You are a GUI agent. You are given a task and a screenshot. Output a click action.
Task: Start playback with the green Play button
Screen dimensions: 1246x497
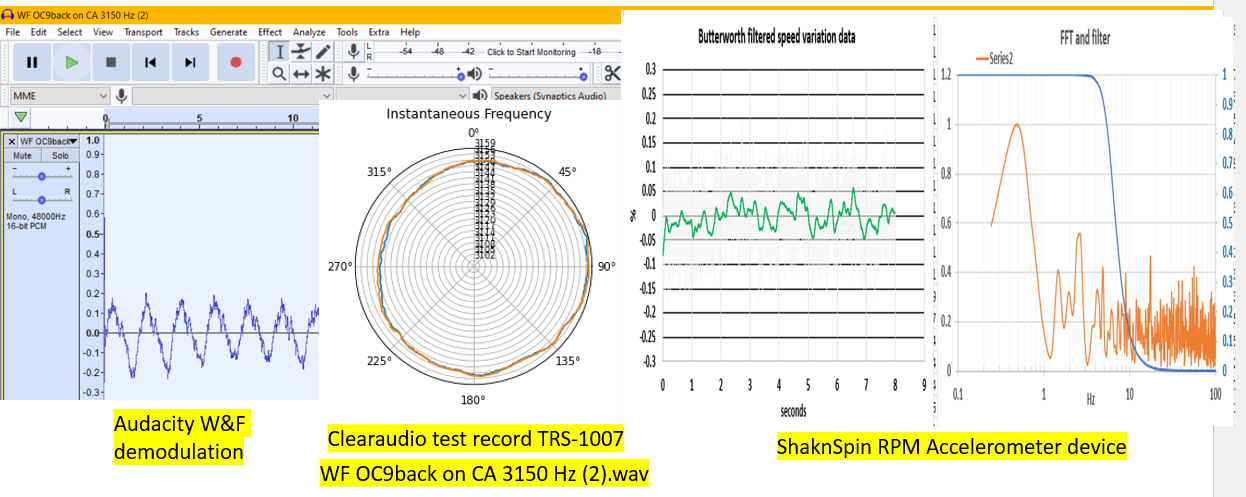71,62
